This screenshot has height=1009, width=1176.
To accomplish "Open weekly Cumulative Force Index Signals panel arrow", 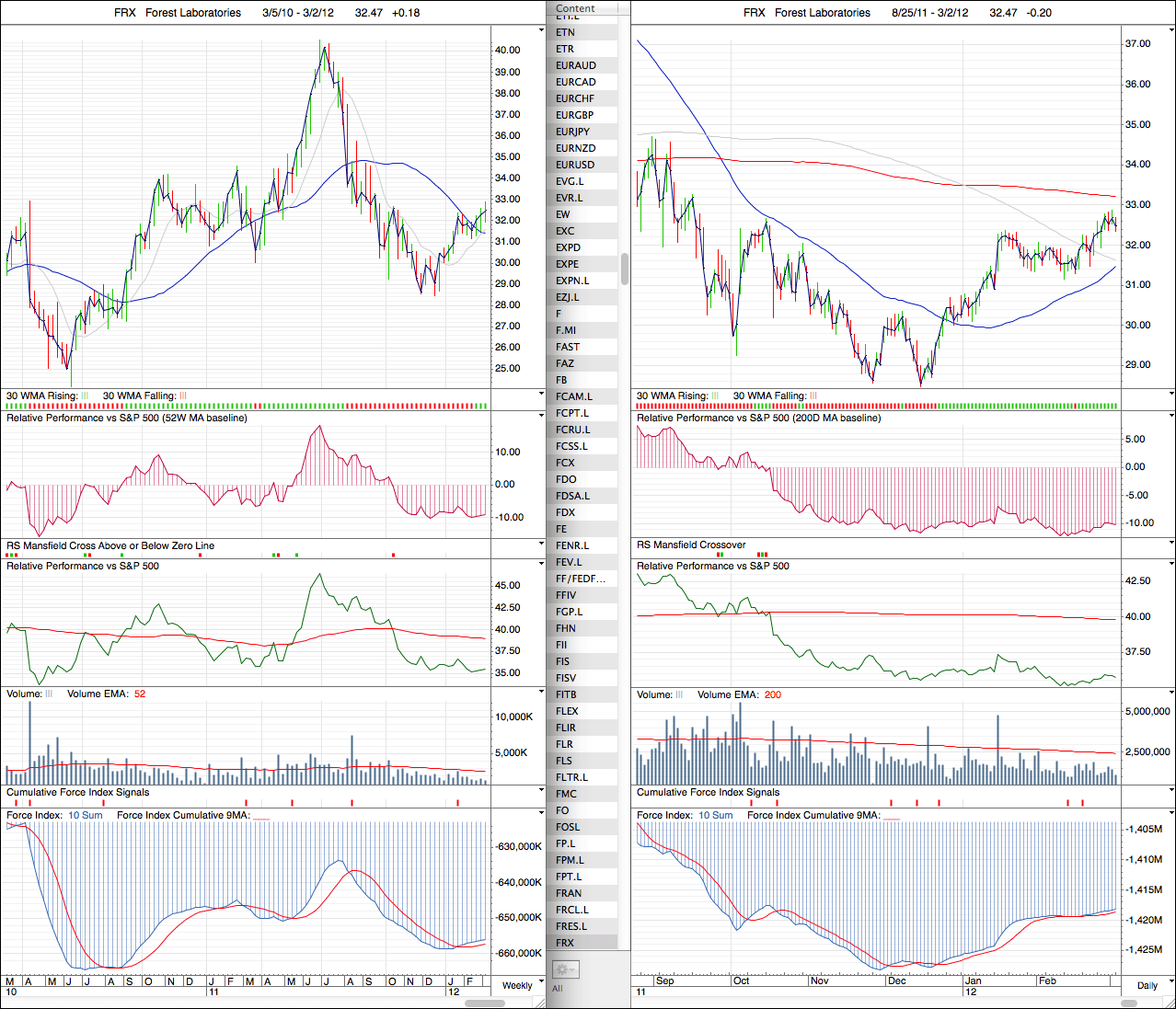I will (541, 790).
